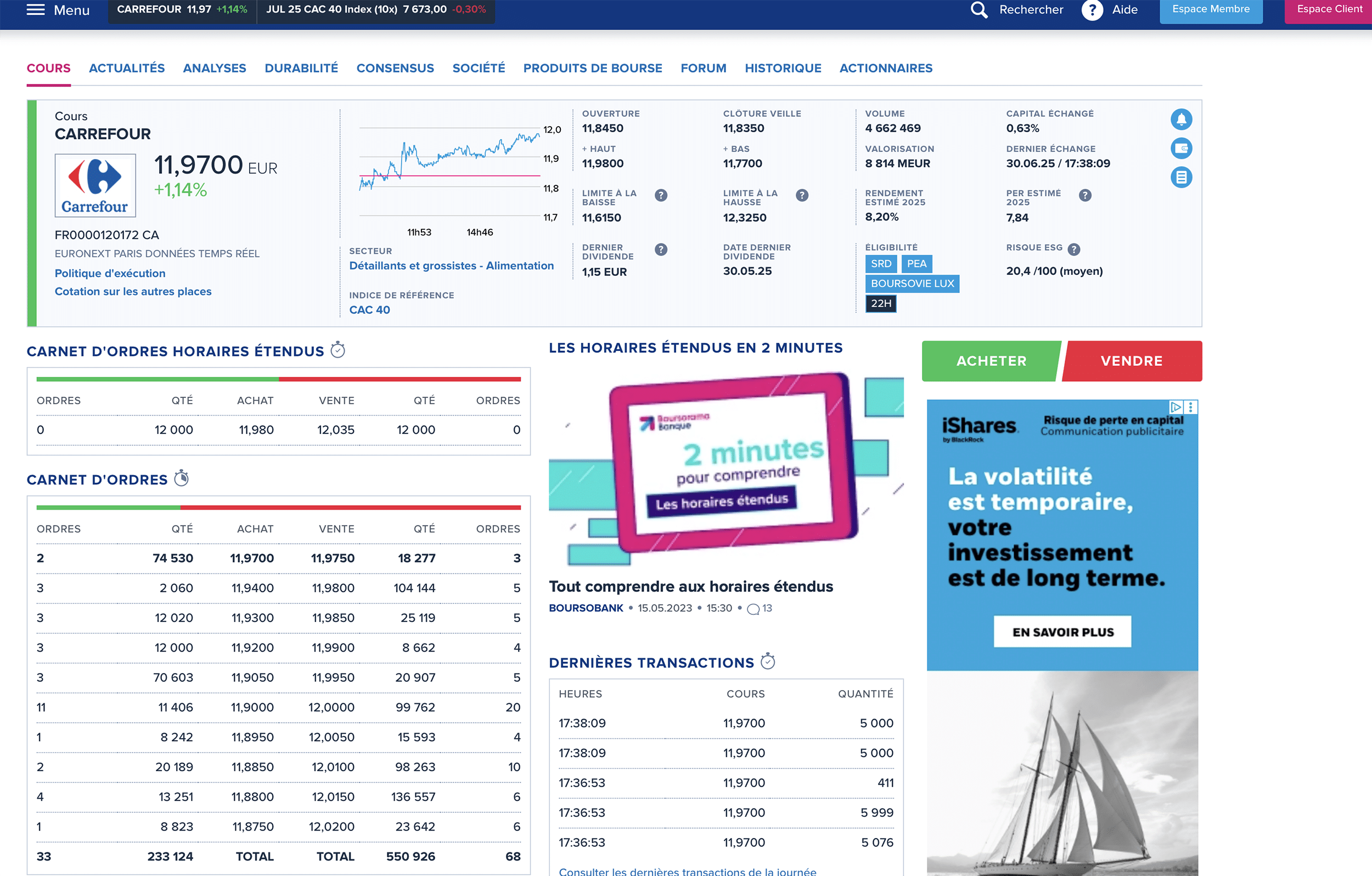Open Détaillants et grossistes - Alimentation sector link
1372x876 pixels.
click(x=451, y=265)
